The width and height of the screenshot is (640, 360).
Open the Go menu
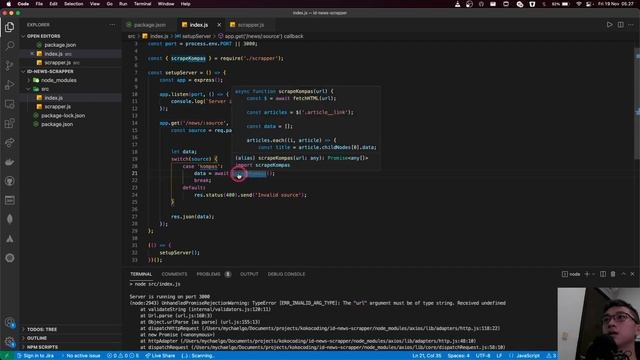(109, 4)
